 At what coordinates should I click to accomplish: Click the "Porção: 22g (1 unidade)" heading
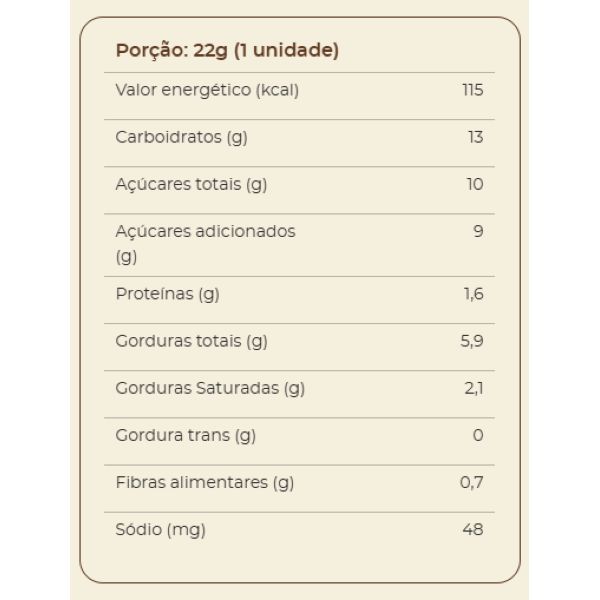227,50
